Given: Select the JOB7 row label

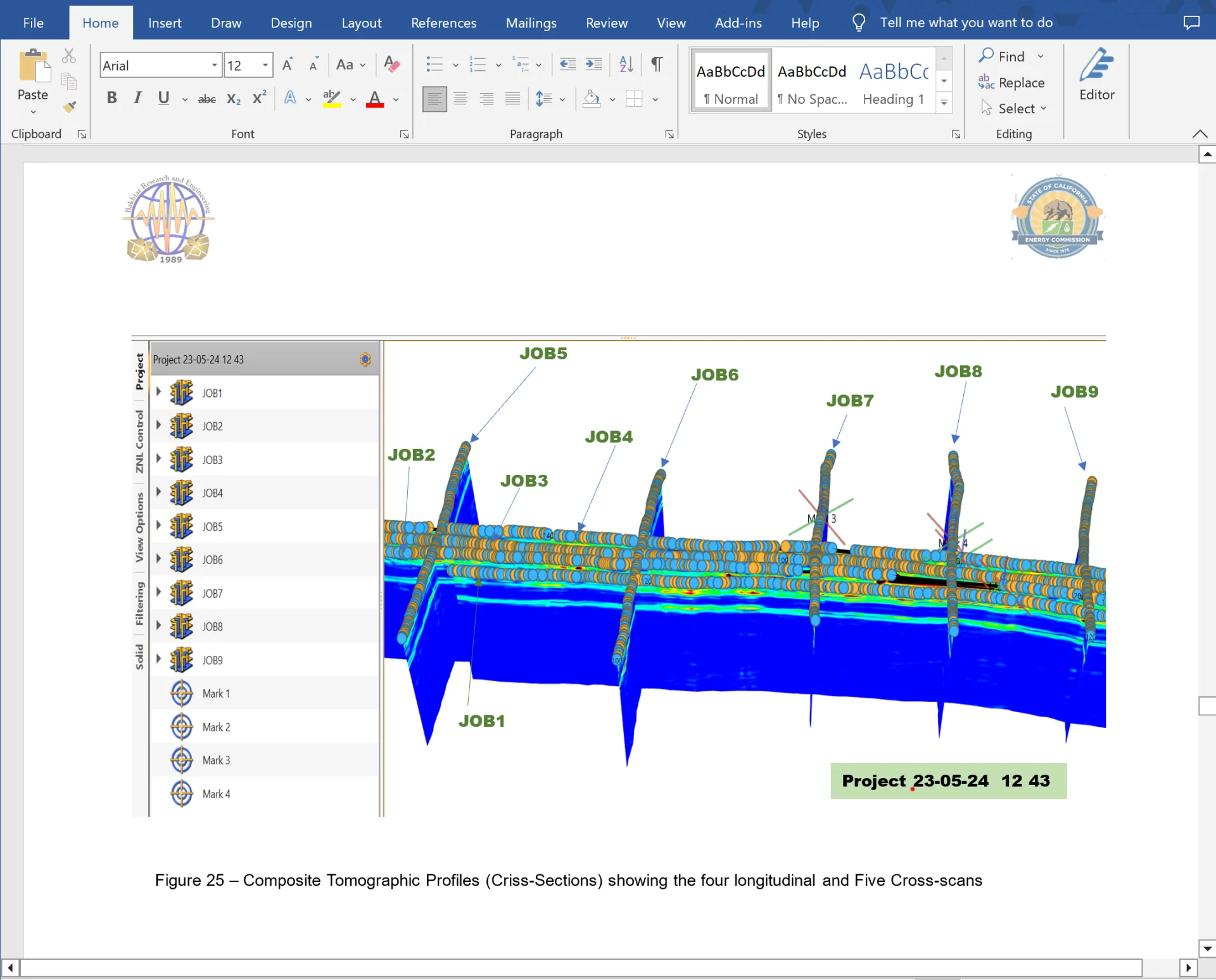Looking at the screenshot, I should tap(212, 593).
